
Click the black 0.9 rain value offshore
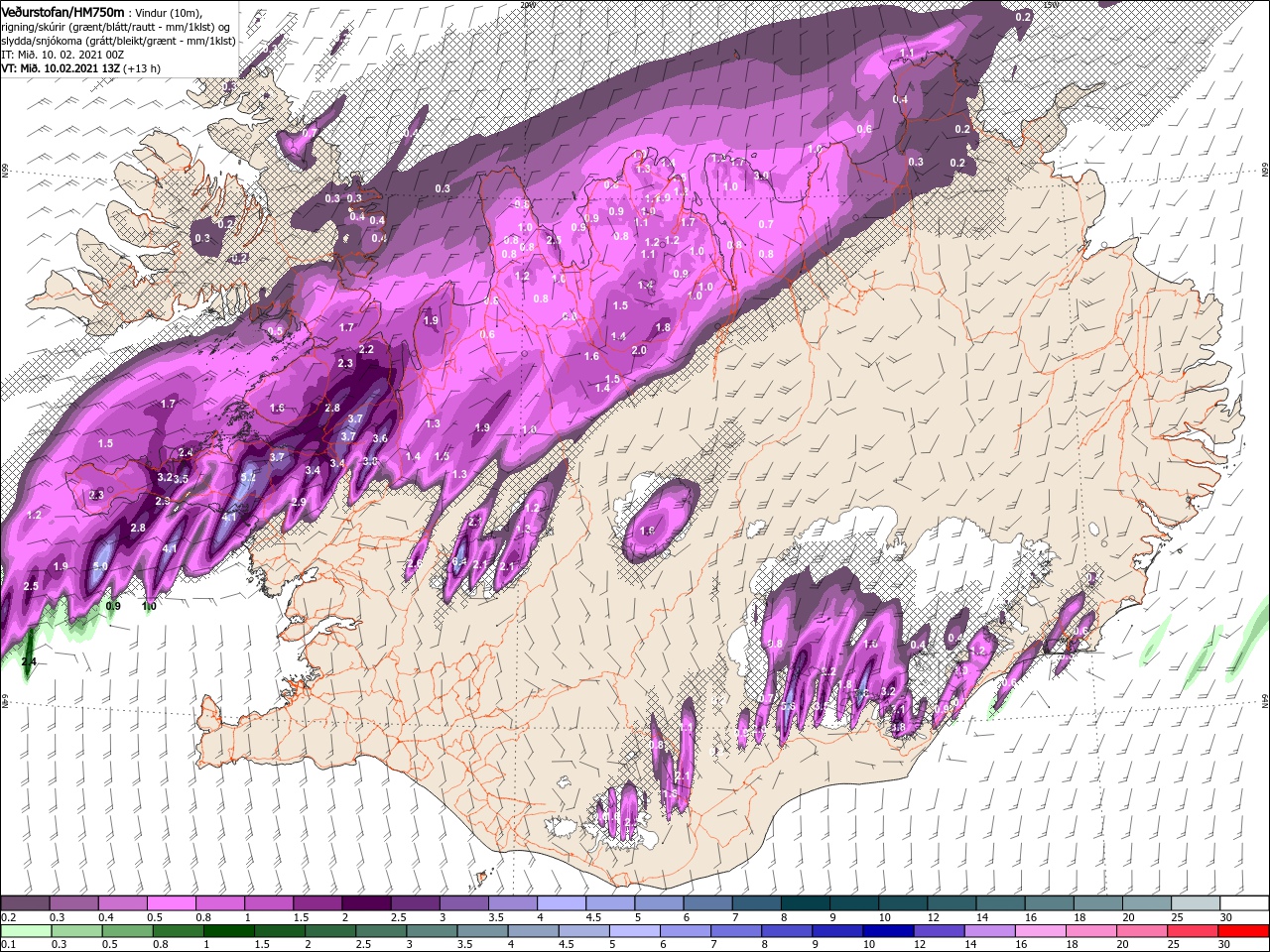113,606
